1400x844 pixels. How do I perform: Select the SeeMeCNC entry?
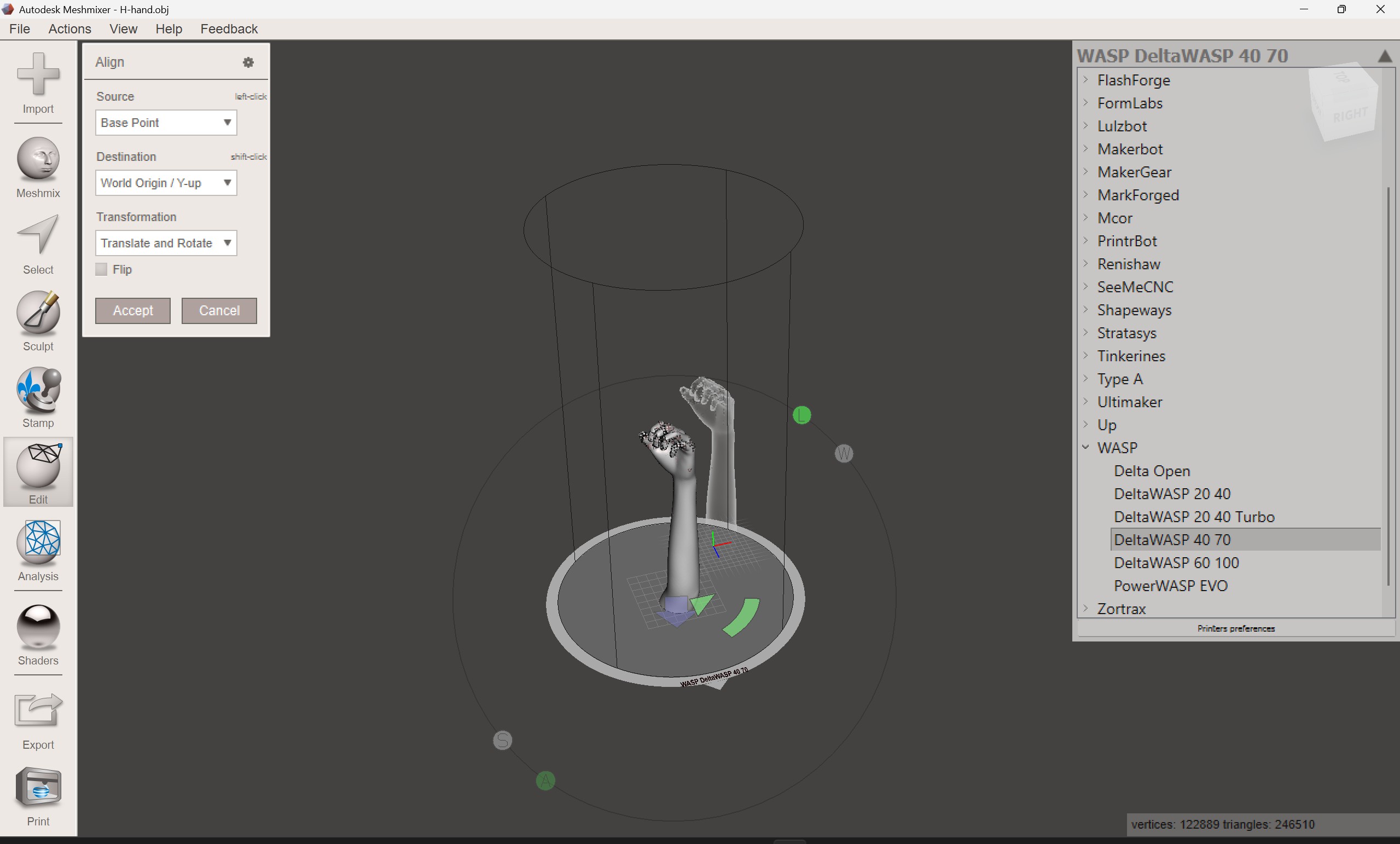click(1135, 287)
